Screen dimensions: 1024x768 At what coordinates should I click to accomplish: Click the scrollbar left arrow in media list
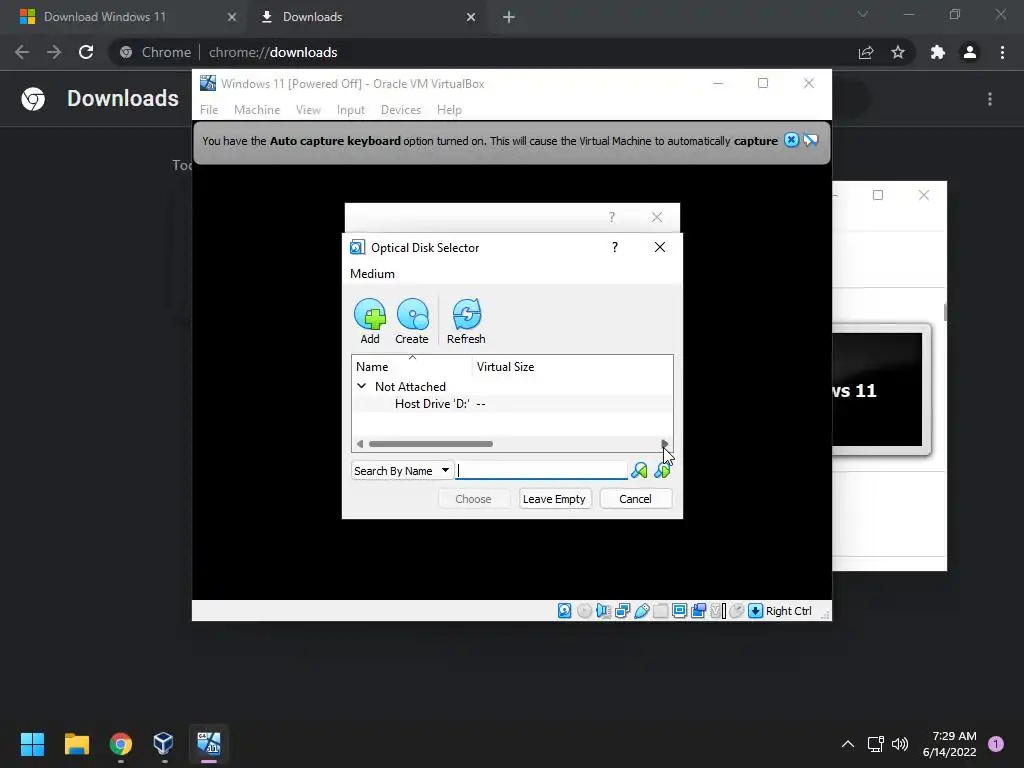pyautogui.click(x=359, y=444)
